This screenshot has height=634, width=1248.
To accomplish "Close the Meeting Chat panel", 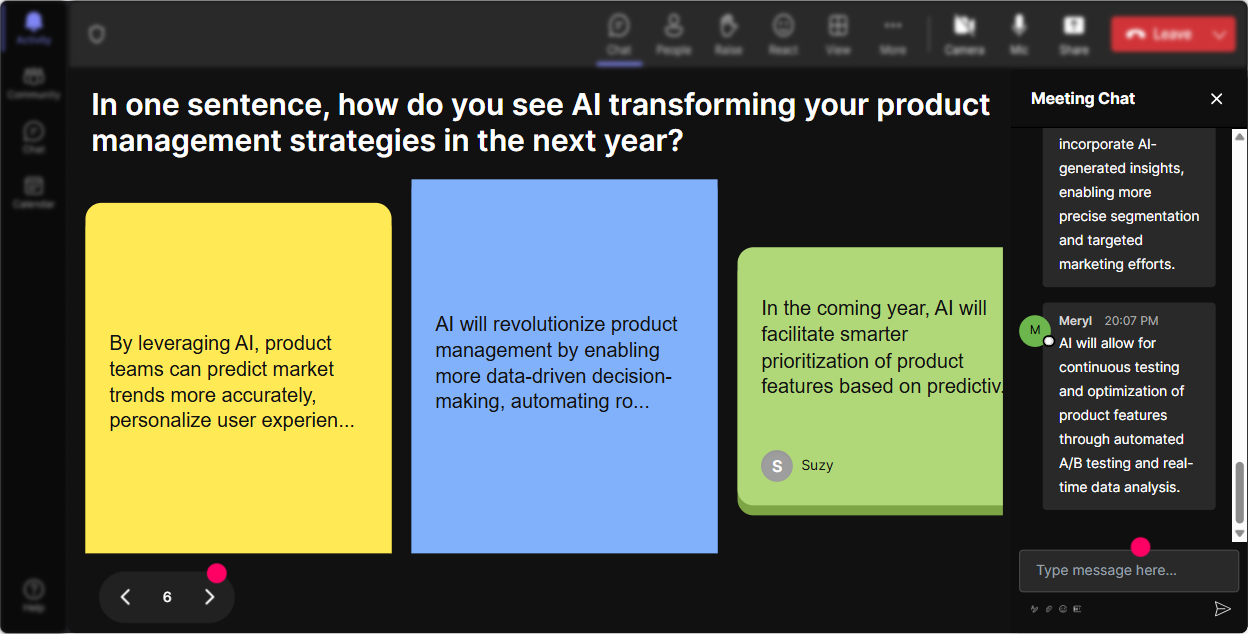I will pos(1217,98).
